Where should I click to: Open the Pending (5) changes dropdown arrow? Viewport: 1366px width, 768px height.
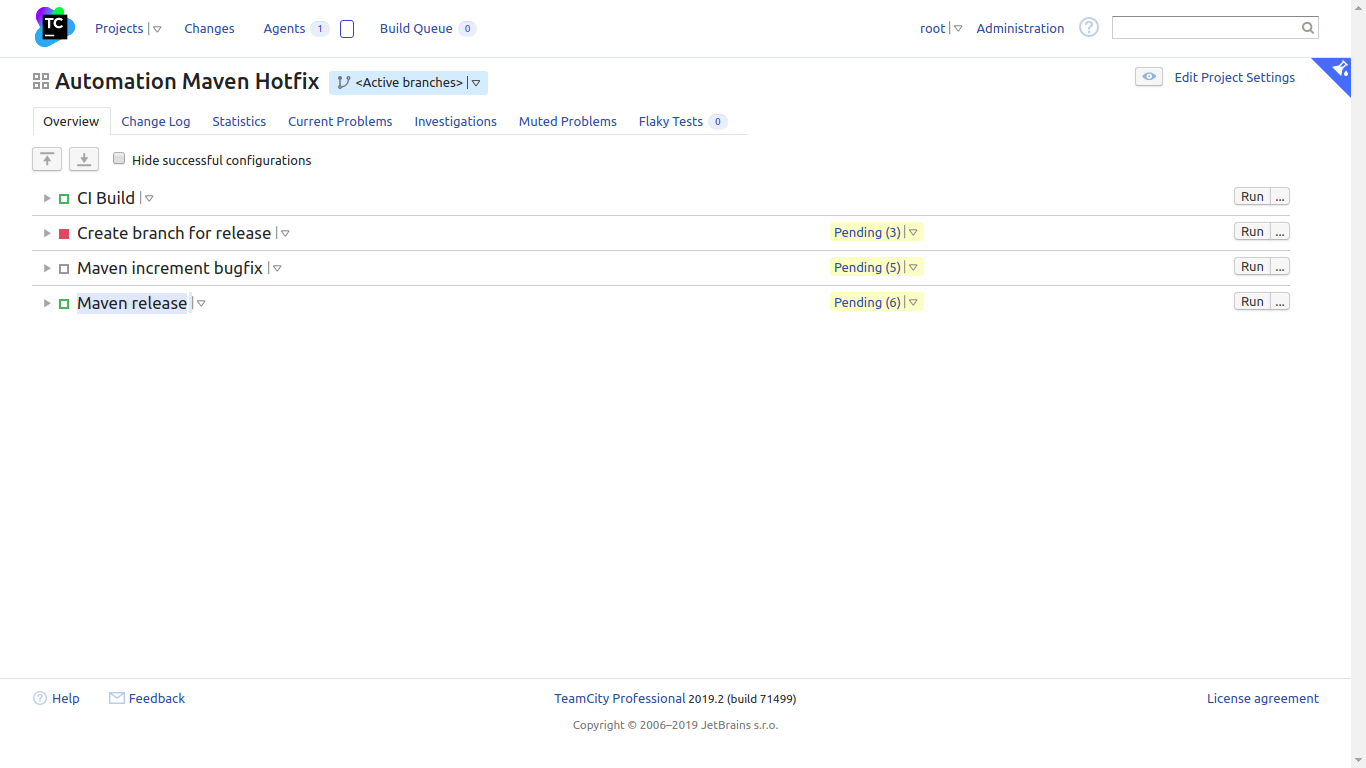(x=913, y=267)
